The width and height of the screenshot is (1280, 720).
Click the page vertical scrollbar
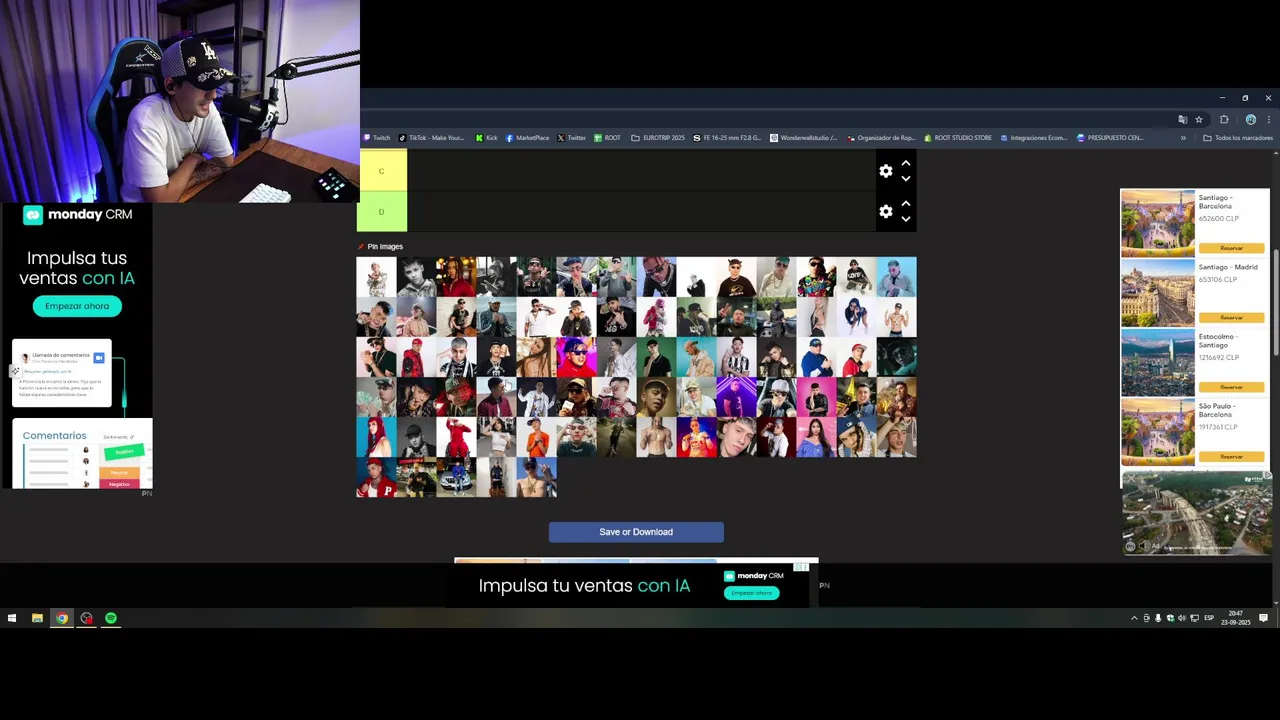click(1275, 300)
